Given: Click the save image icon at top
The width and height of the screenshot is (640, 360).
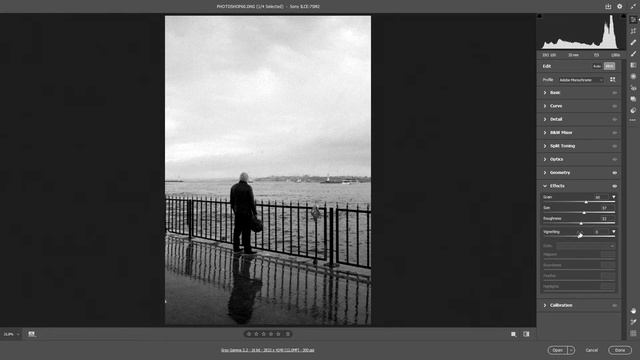Looking at the screenshot, I should 608,7.
